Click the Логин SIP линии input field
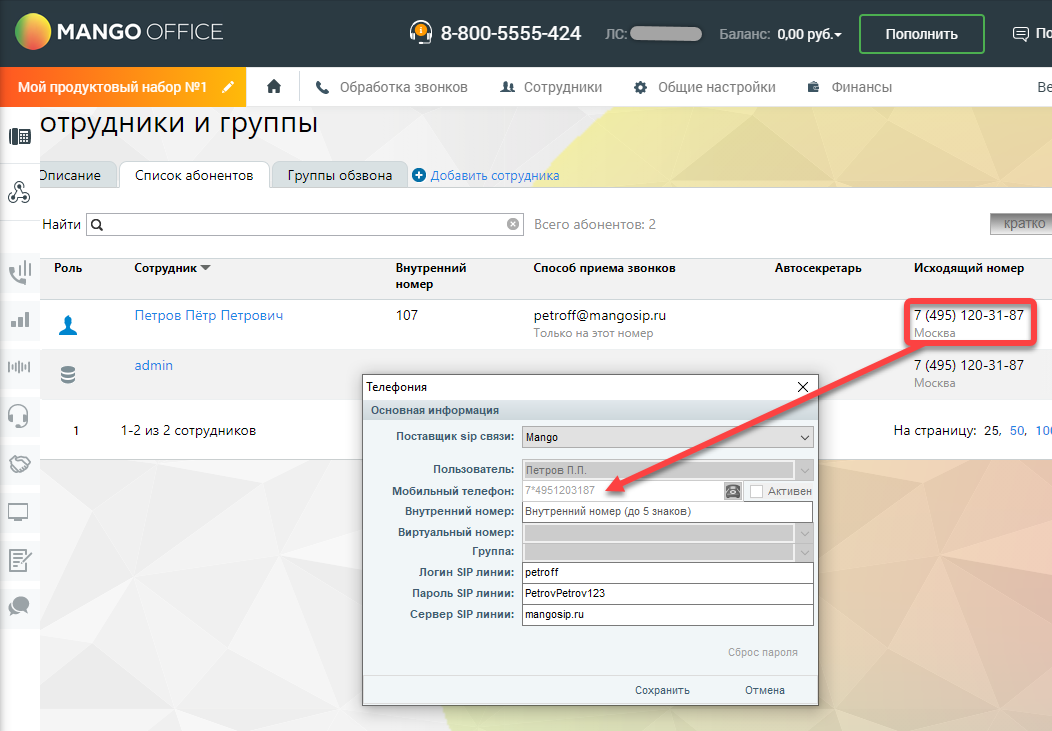Viewport: 1052px width, 731px height. [667, 573]
